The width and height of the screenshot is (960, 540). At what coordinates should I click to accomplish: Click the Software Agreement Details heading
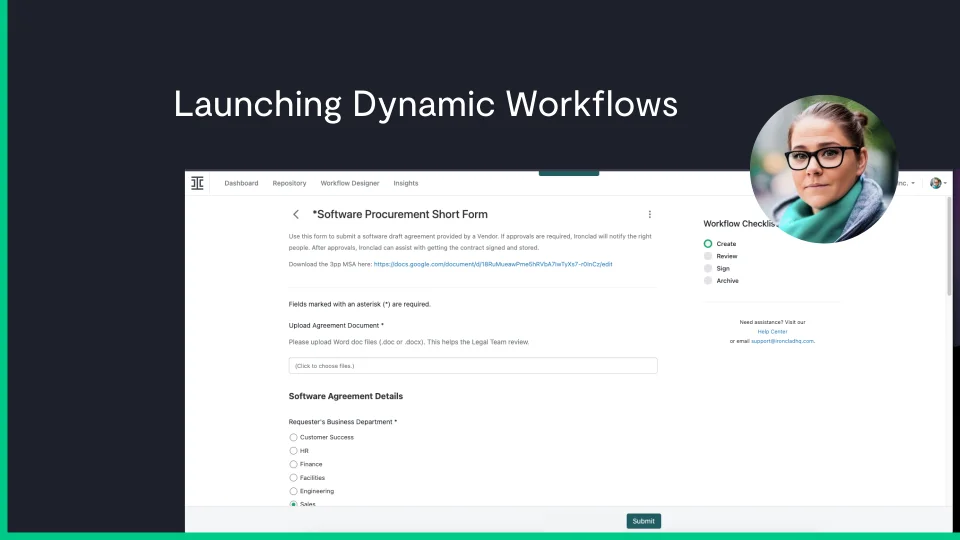click(345, 396)
